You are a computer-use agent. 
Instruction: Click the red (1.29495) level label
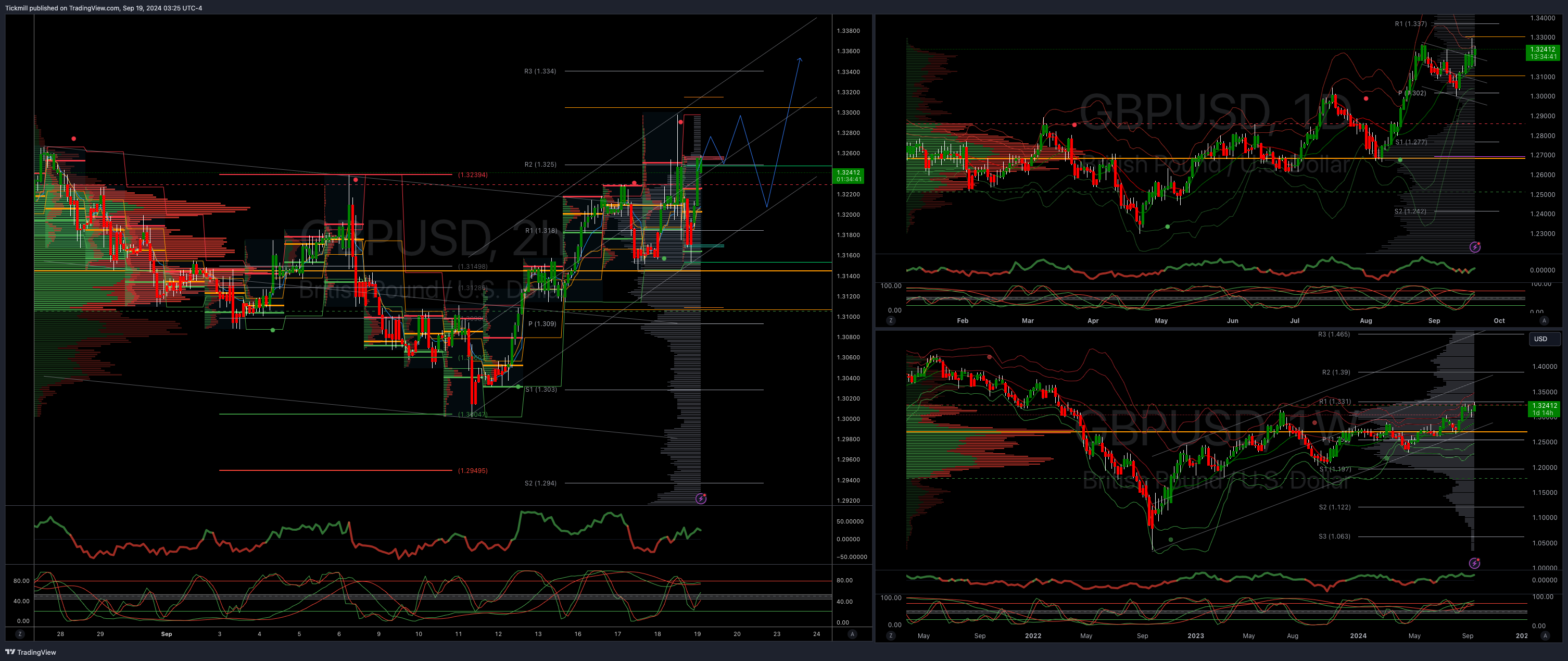pos(472,470)
